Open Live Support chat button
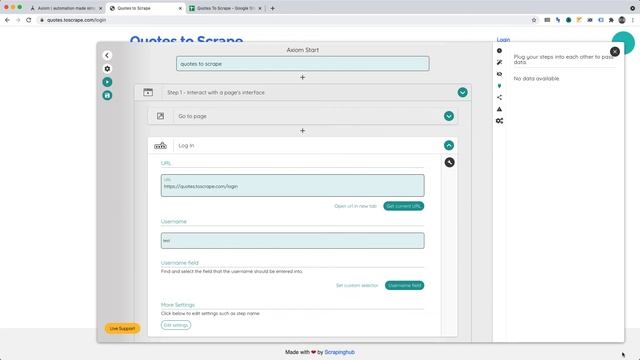Viewport: 640px width, 360px height. 122,329
